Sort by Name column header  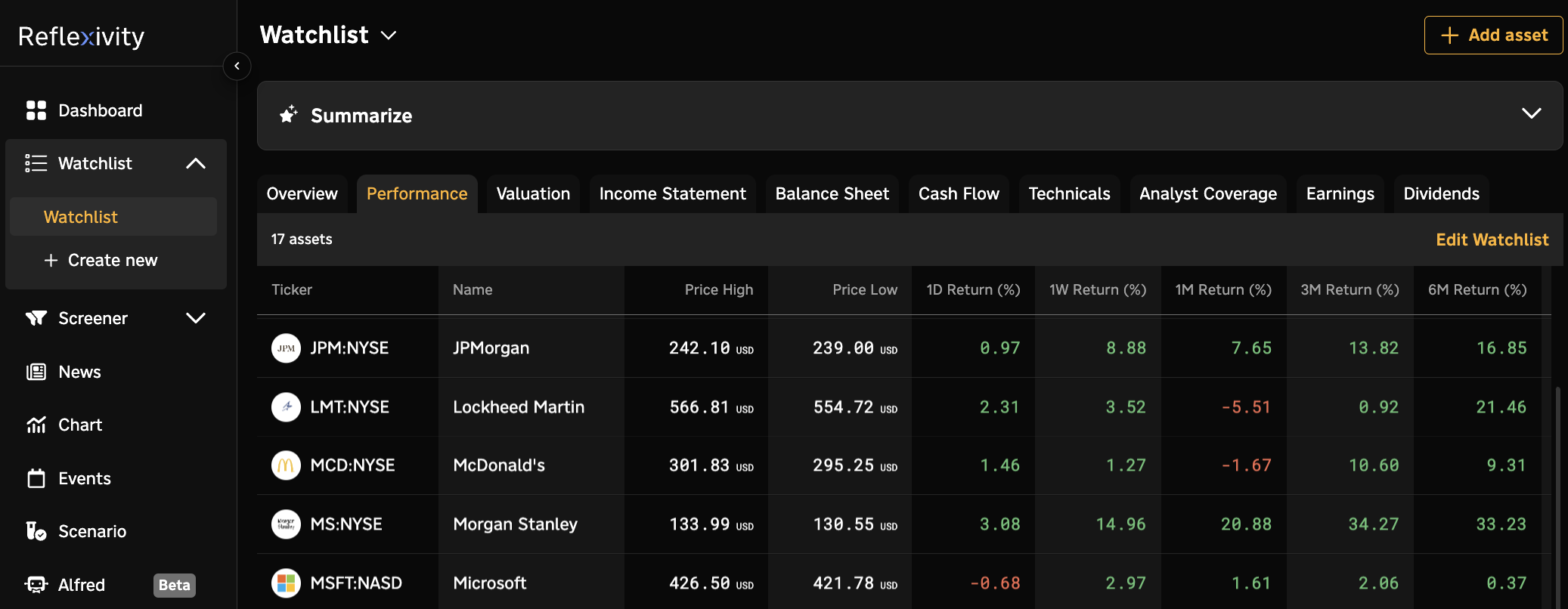pos(473,289)
